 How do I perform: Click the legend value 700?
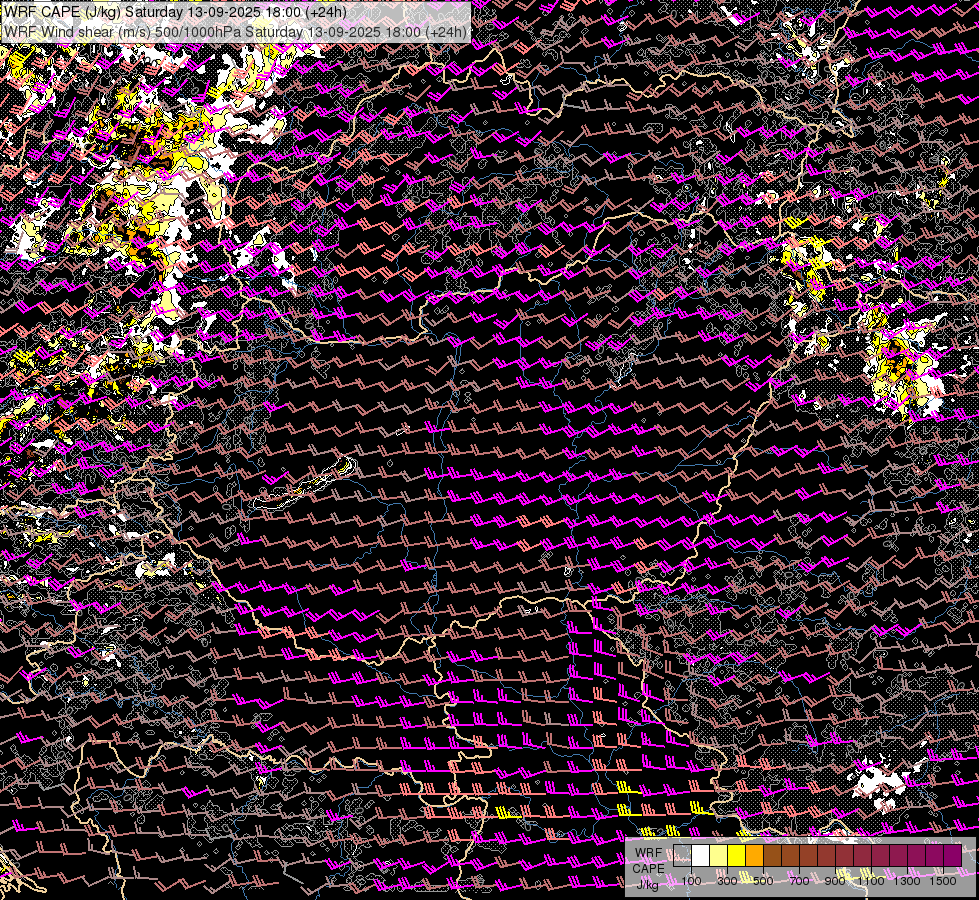pos(799,881)
